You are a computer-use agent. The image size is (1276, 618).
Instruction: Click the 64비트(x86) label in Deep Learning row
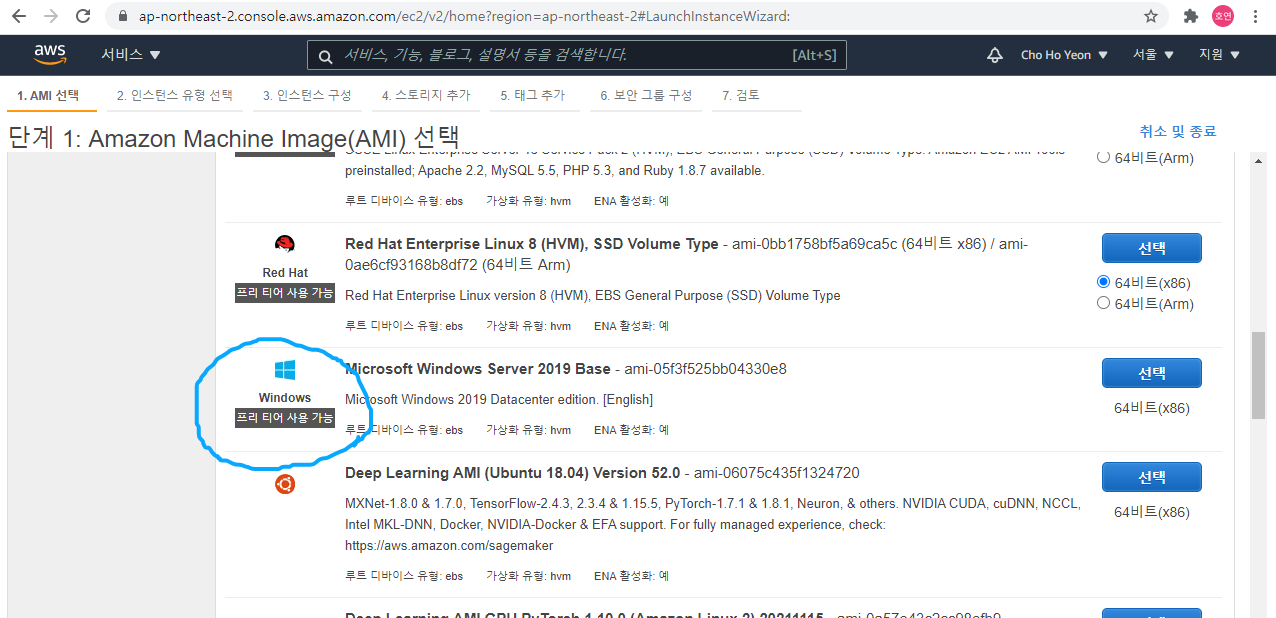(1152, 512)
